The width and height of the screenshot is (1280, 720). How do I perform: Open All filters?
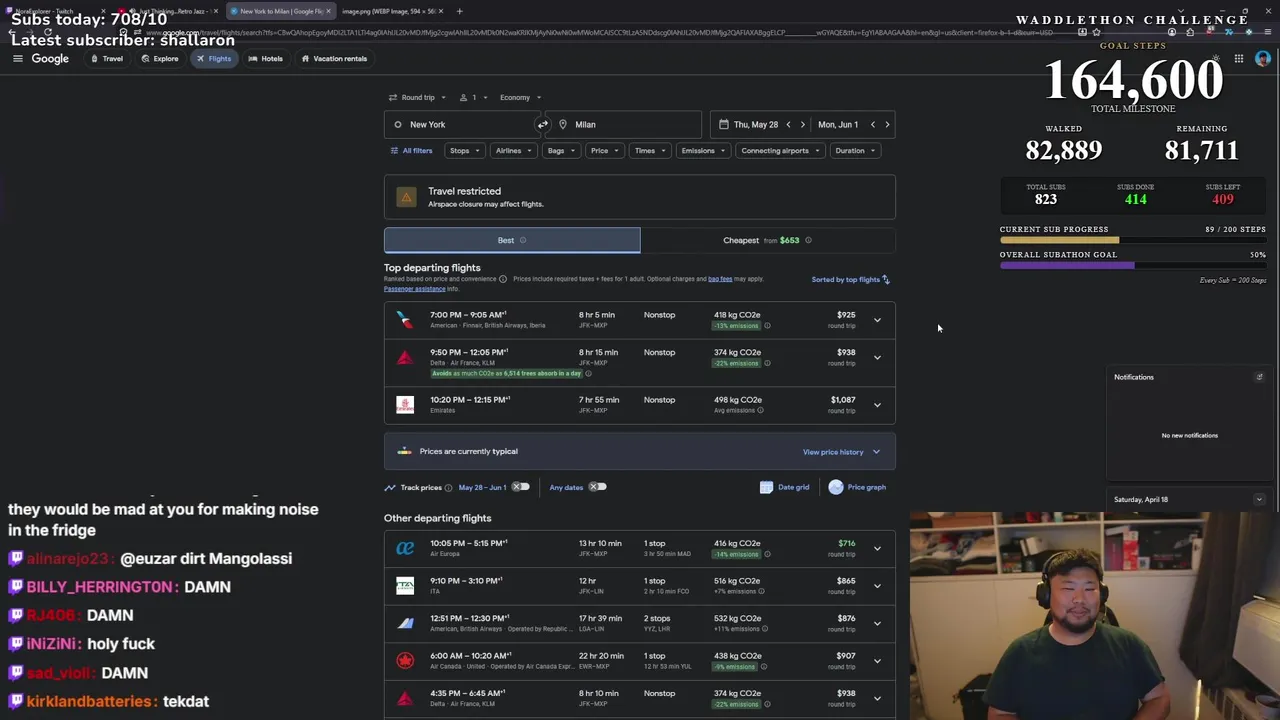(411, 151)
